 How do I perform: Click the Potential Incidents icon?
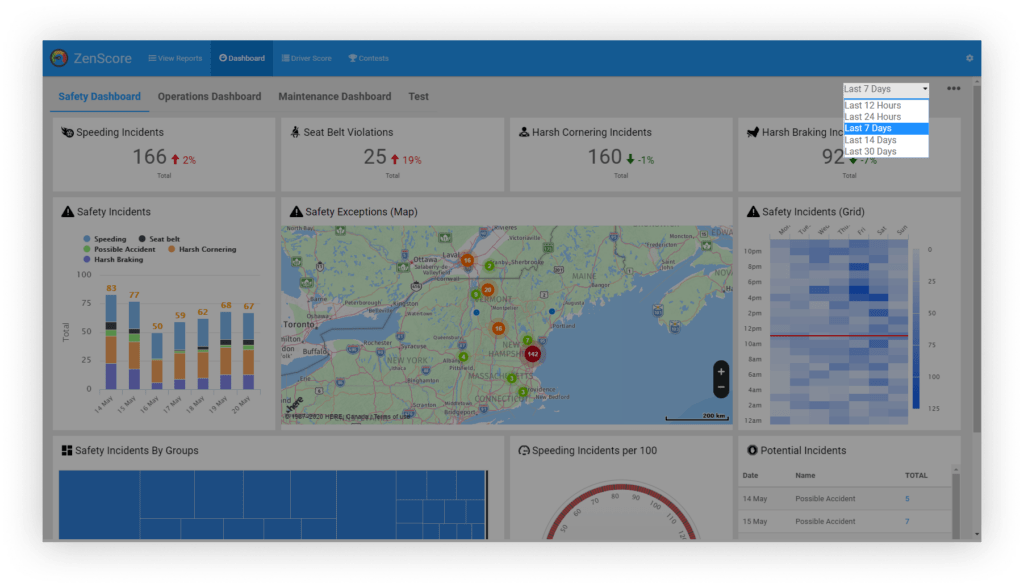click(x=752, y=451)
